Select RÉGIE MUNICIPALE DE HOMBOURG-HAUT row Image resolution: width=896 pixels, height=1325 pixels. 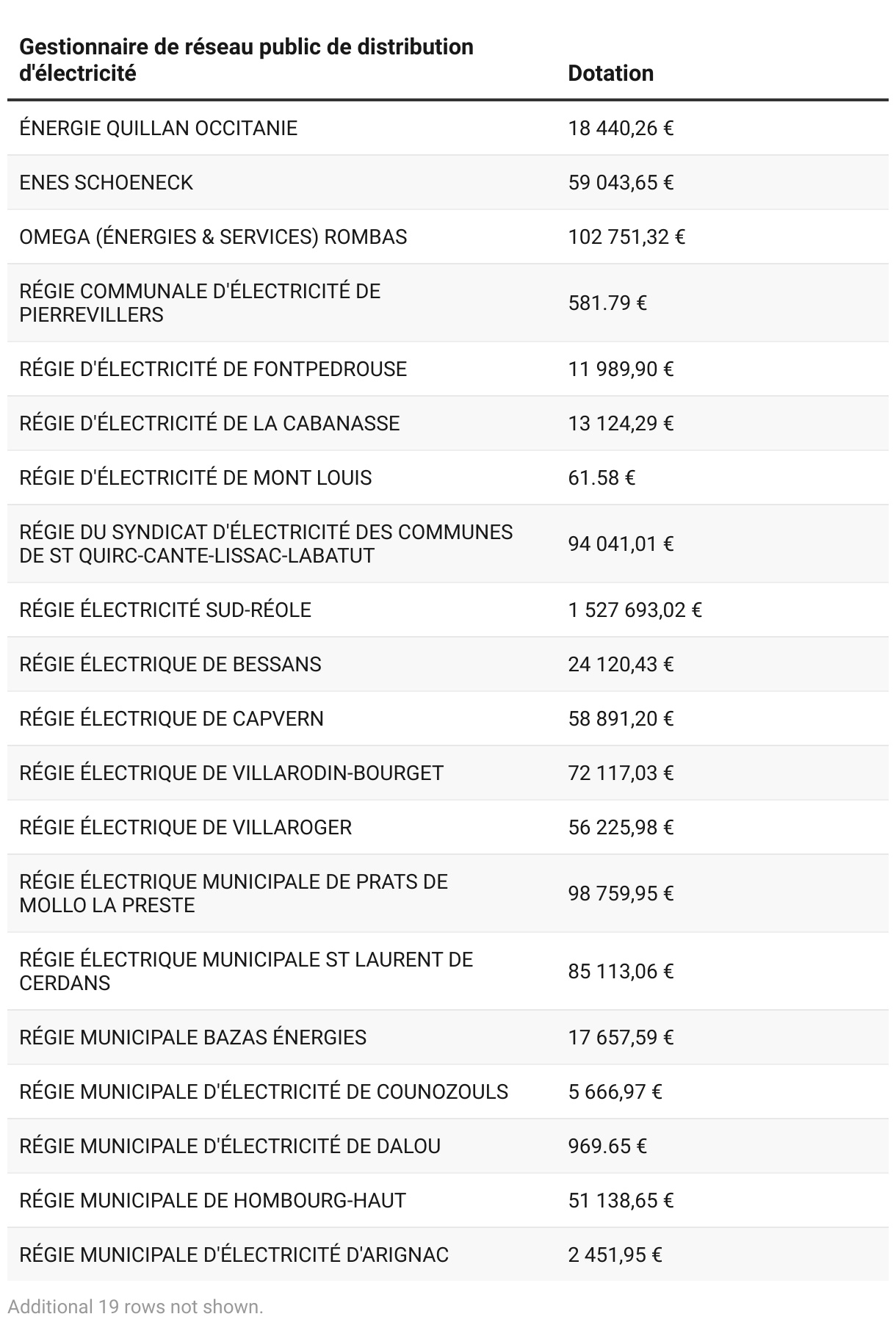coord(448,1200)
